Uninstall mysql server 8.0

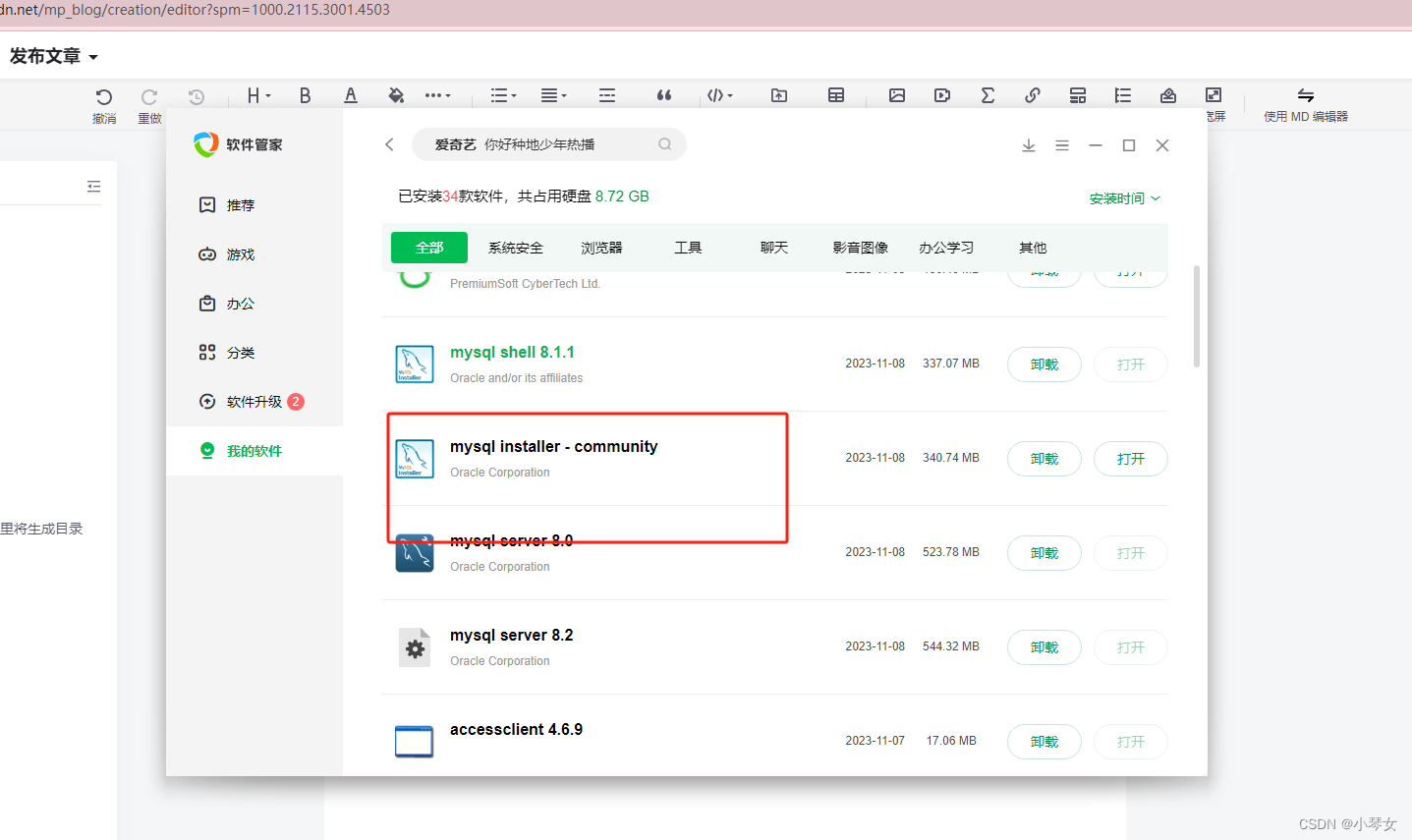coord(1045,553)
